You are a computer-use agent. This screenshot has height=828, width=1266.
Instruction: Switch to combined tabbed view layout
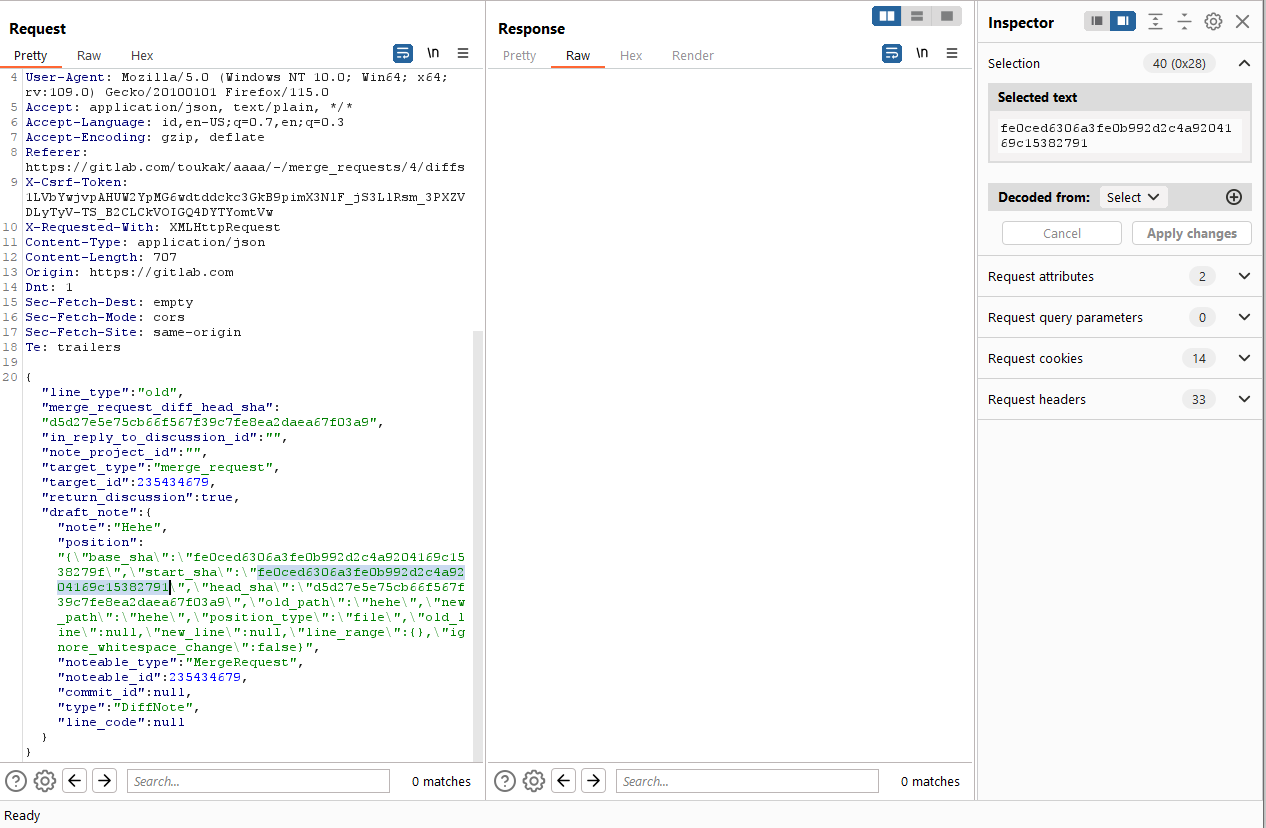[946, 16]
